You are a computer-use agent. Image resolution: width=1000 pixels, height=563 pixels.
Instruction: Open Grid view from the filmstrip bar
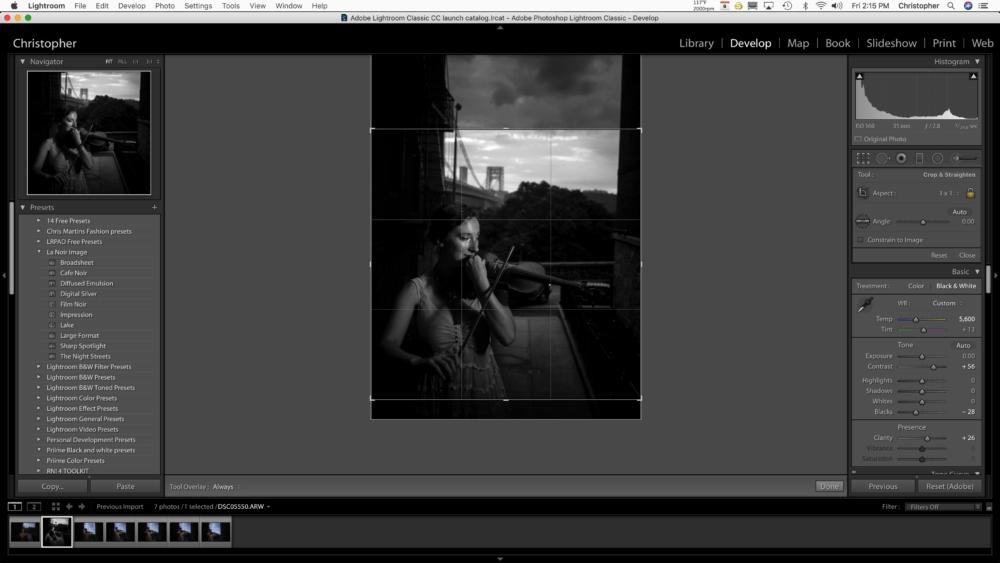pyautogui.click(x=55, y=507)
